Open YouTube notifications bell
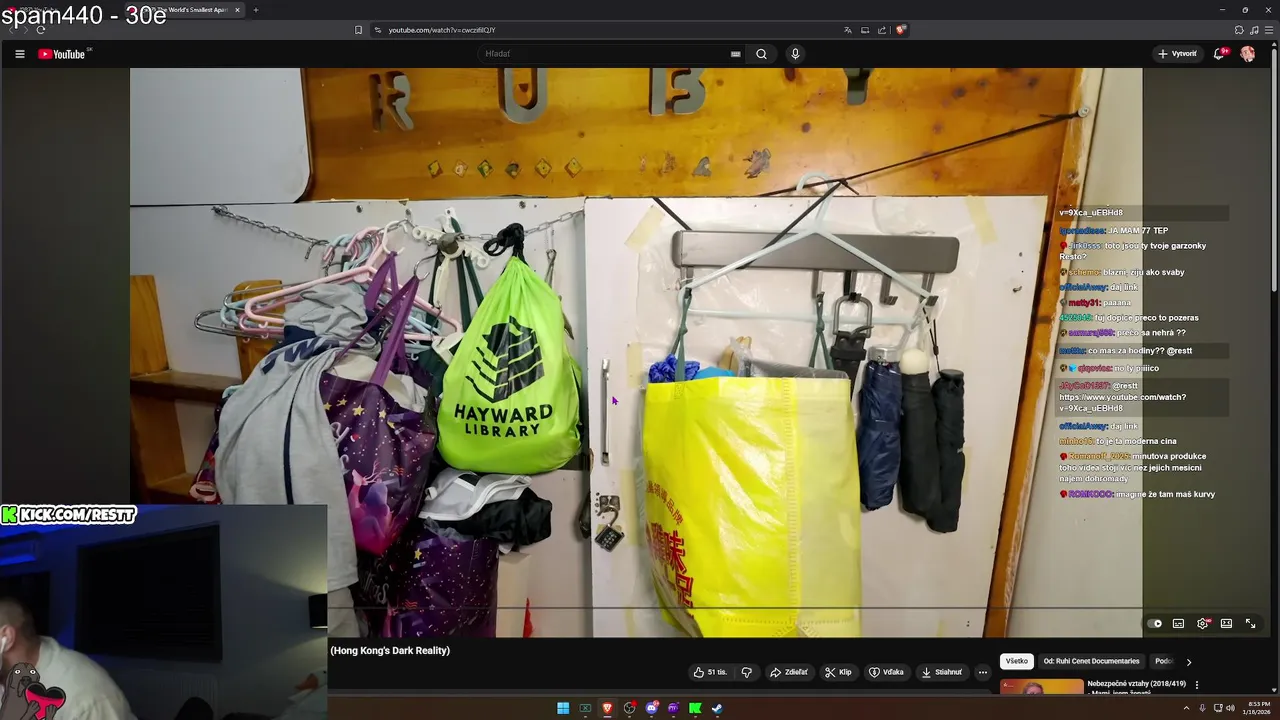1280x720 pixels. (1219, 54)
